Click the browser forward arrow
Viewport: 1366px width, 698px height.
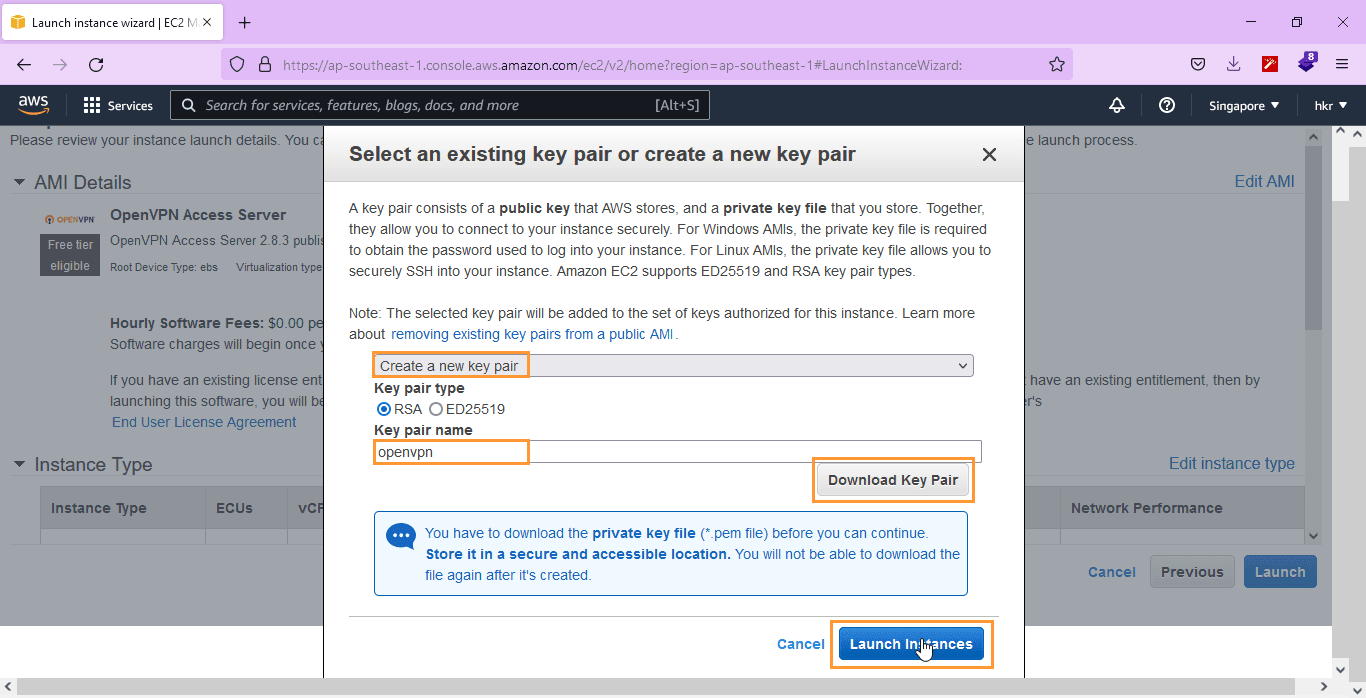point(60,64)
